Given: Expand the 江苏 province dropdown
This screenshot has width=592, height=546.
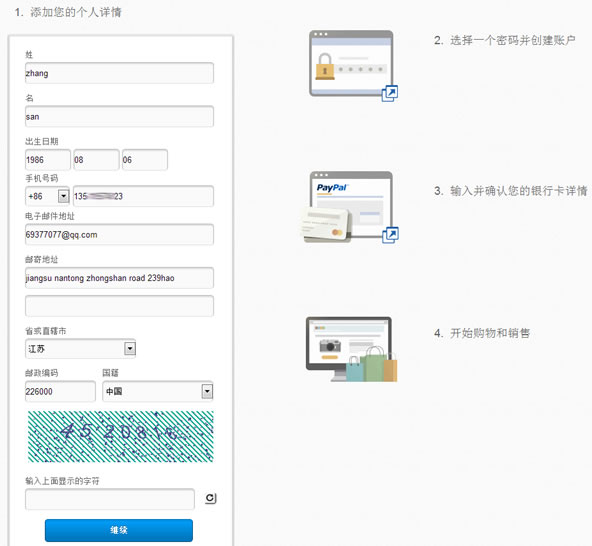Looking at the screenshot, I should tap(80, 349).
